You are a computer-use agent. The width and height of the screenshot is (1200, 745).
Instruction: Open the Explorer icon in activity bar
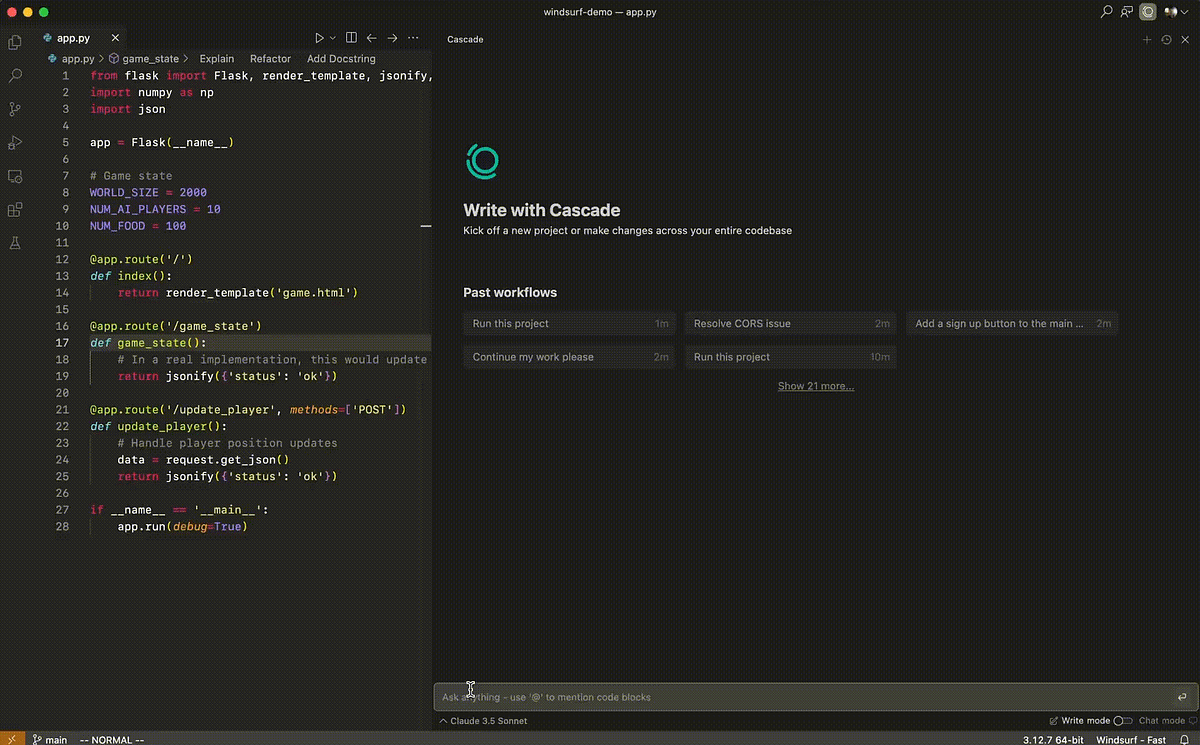coord(15,42)
